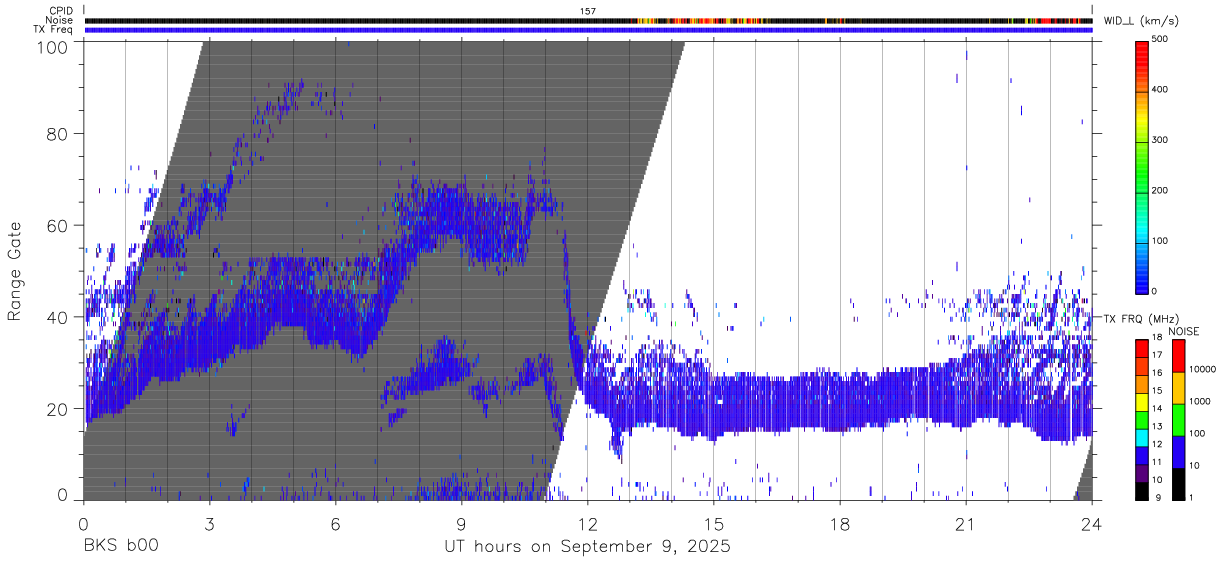Click the red swatch in the TX FRQ legend
1228x567 pixels.
(x=1142, y=348)
